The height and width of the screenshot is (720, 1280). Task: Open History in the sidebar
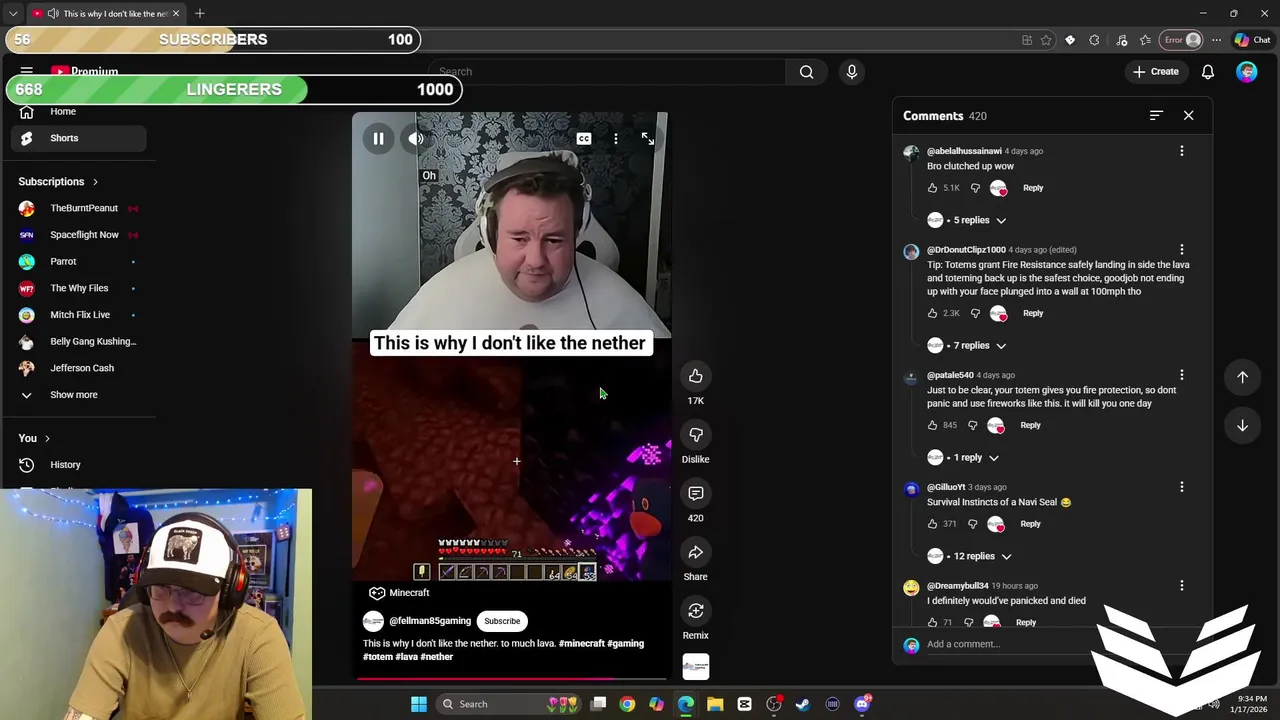coord(80,465)
